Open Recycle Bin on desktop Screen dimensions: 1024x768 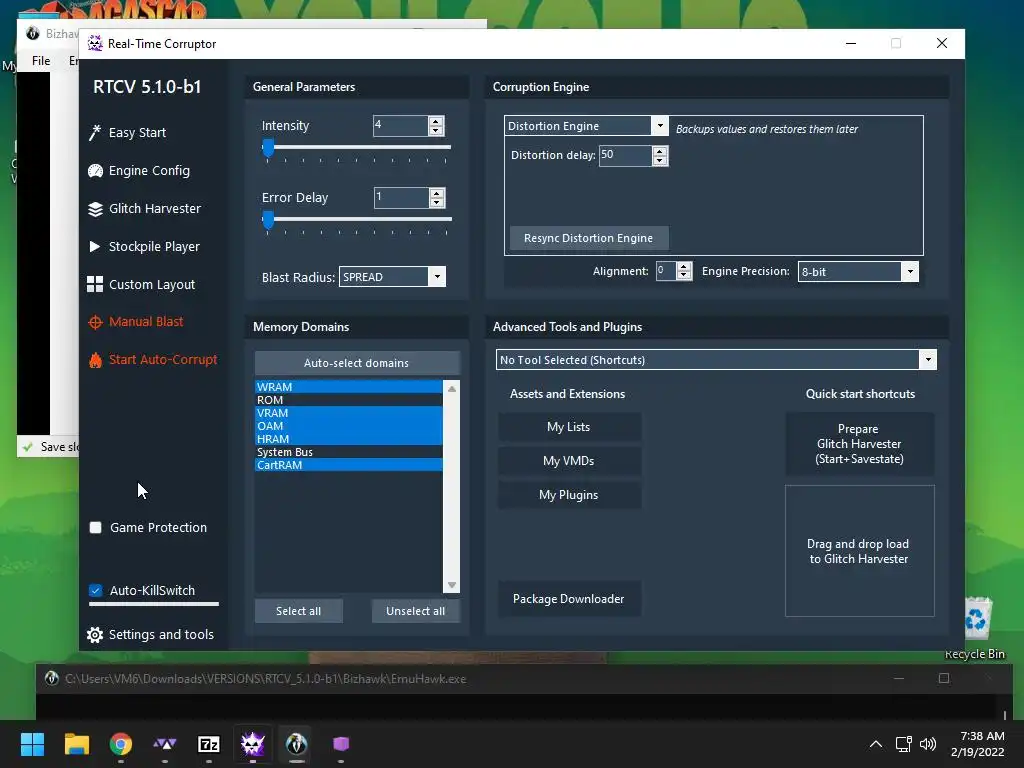tap(975, 628)
